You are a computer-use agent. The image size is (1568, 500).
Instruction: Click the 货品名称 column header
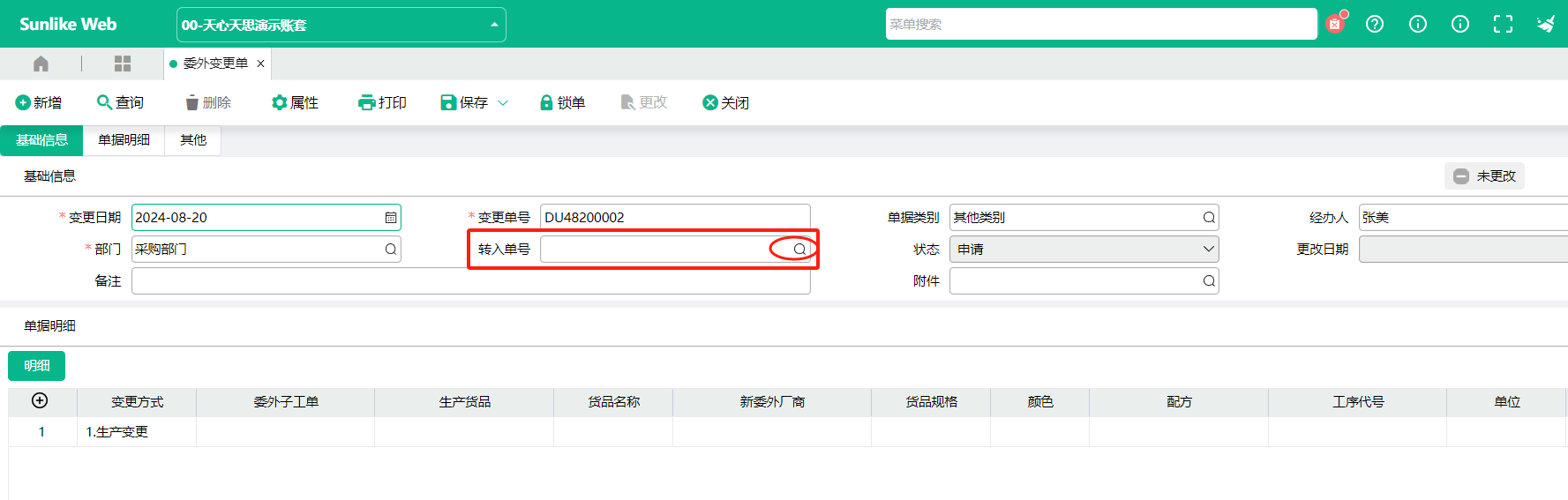613,402
